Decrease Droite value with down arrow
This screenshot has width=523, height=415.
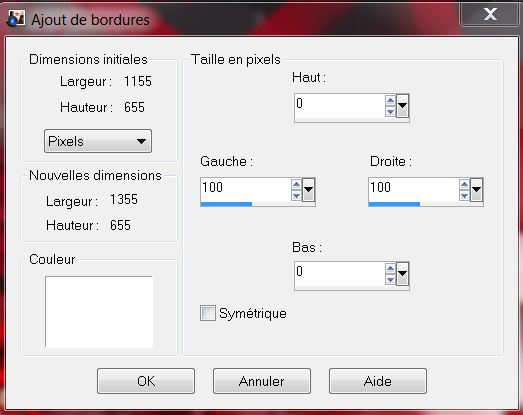(x=464, y=195)
